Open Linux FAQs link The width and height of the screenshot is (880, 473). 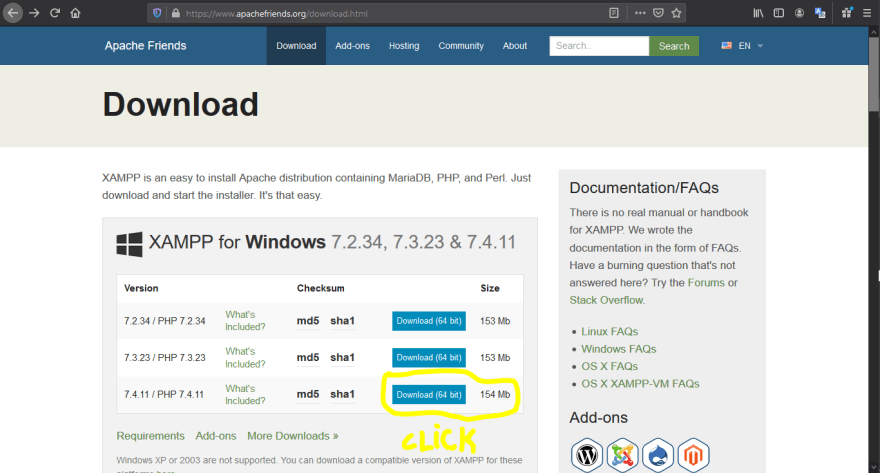point(609,332)
